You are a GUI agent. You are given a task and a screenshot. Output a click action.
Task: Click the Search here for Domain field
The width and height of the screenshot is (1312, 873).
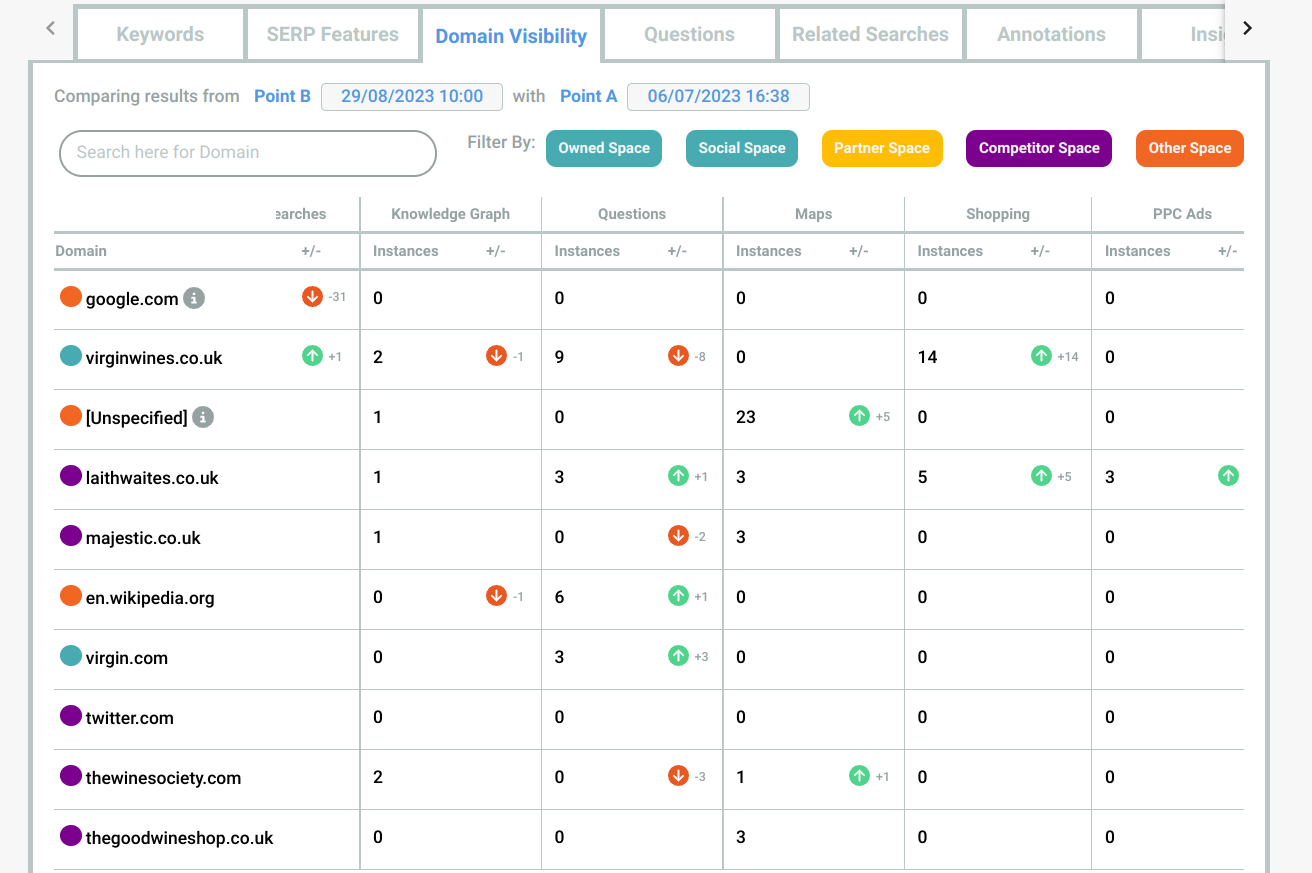click(x=248, y=153)
